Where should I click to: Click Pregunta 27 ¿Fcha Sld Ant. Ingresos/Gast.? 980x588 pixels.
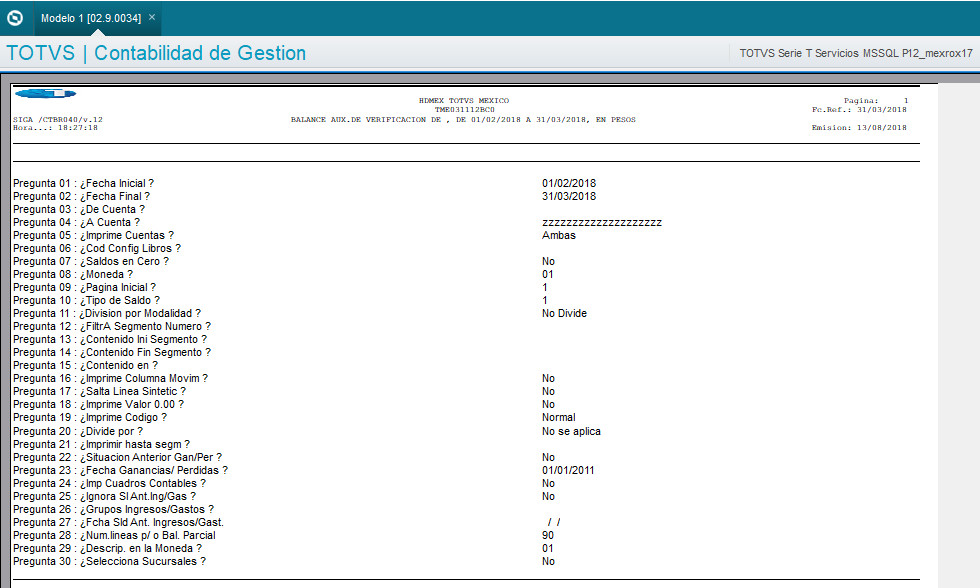pos(119,523)
